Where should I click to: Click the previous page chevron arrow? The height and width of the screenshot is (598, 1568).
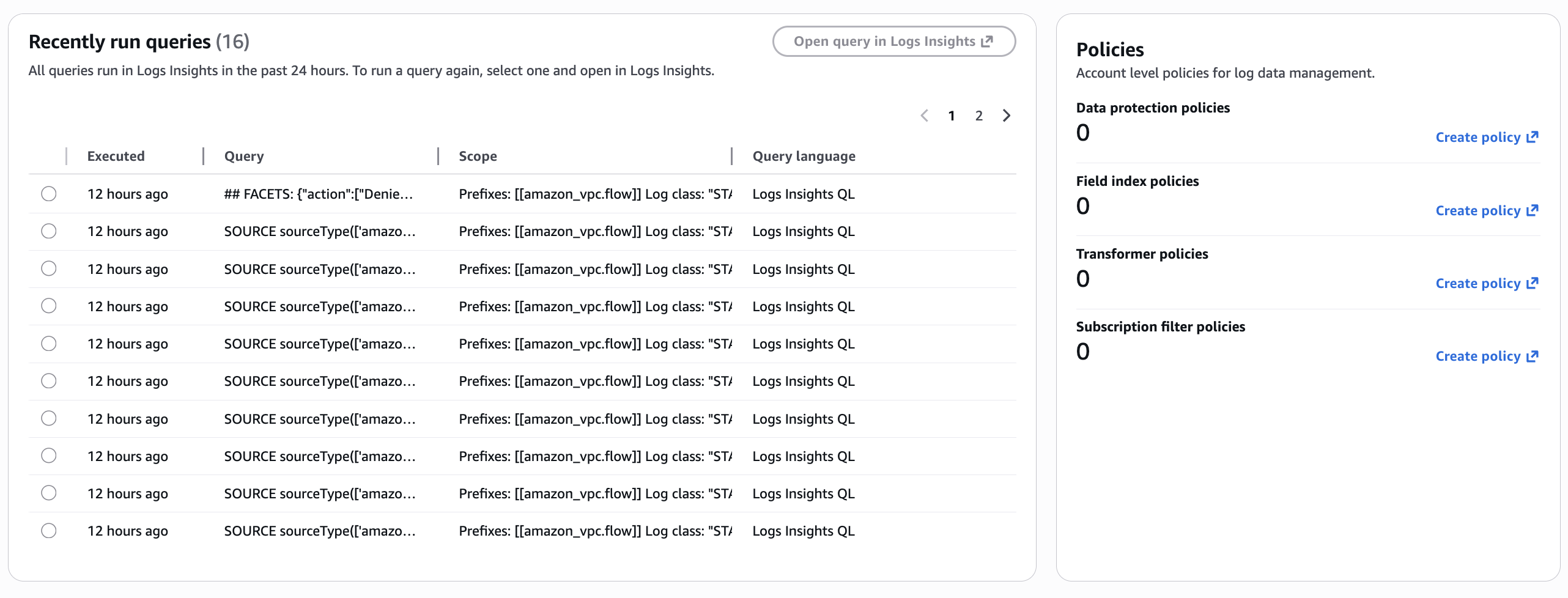(x=925, y=116)
